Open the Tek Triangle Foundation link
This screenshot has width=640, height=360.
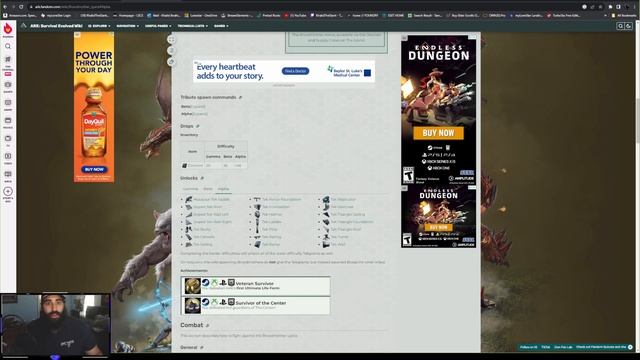tap(351, 222)
